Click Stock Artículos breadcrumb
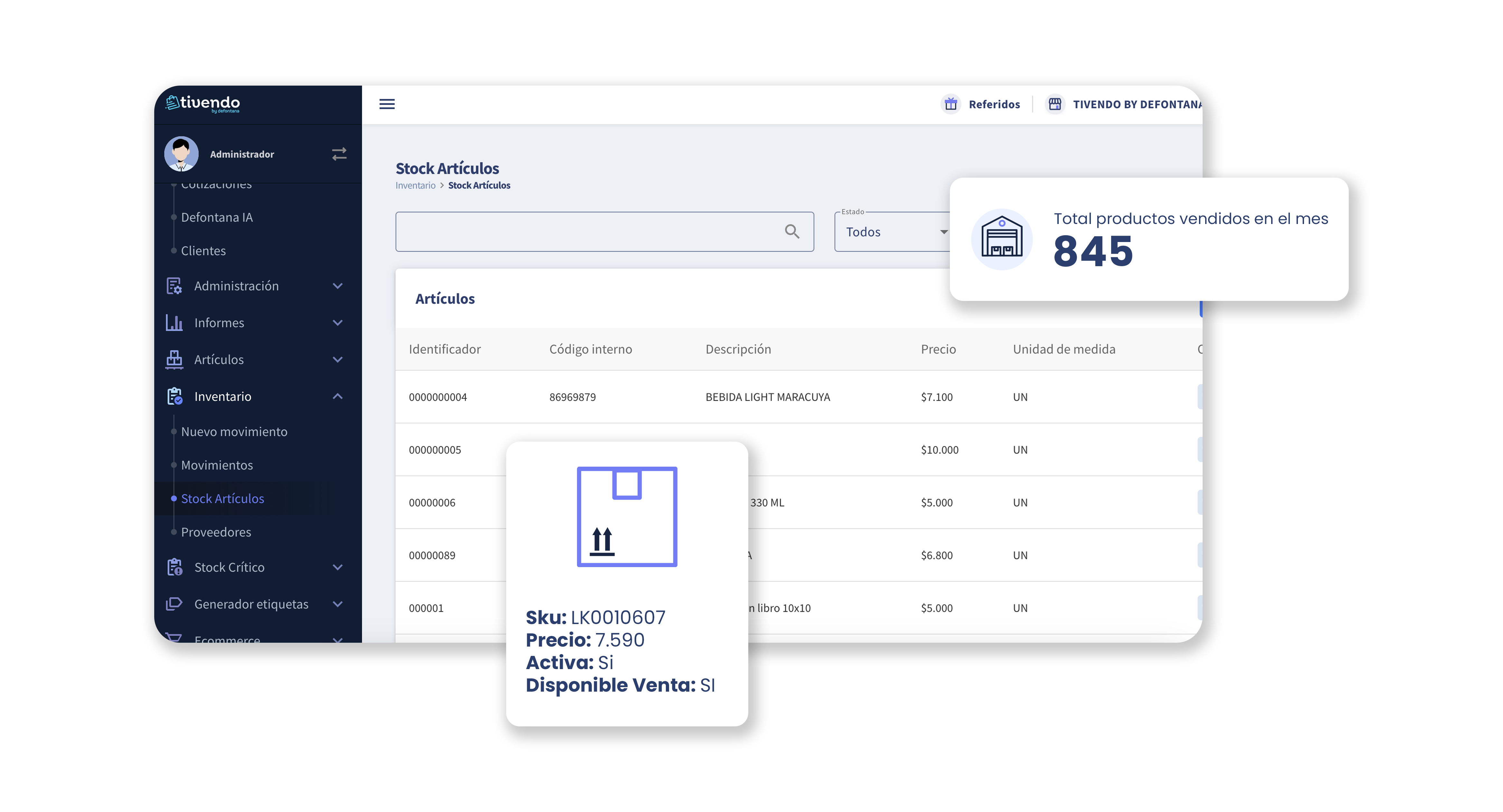The width and height of the screenshot is (1503, 812). [x=479, y=185]
